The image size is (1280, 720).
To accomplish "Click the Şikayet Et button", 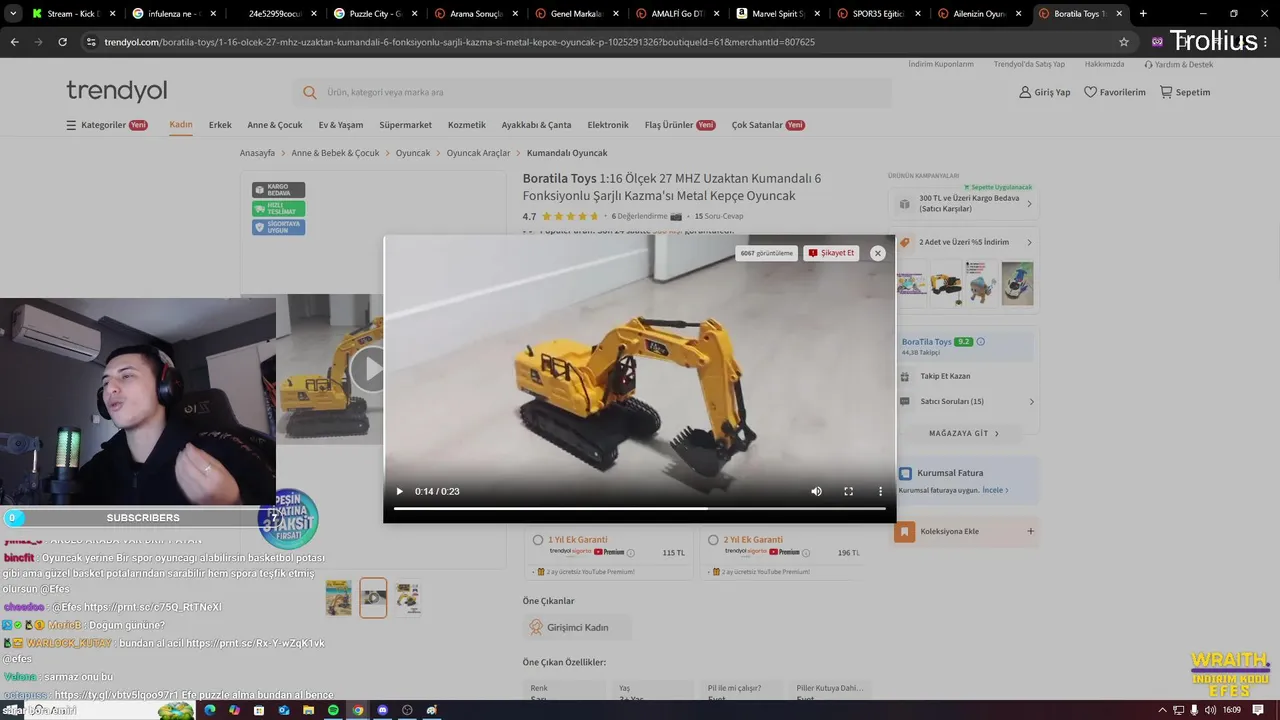I will 832,253.
